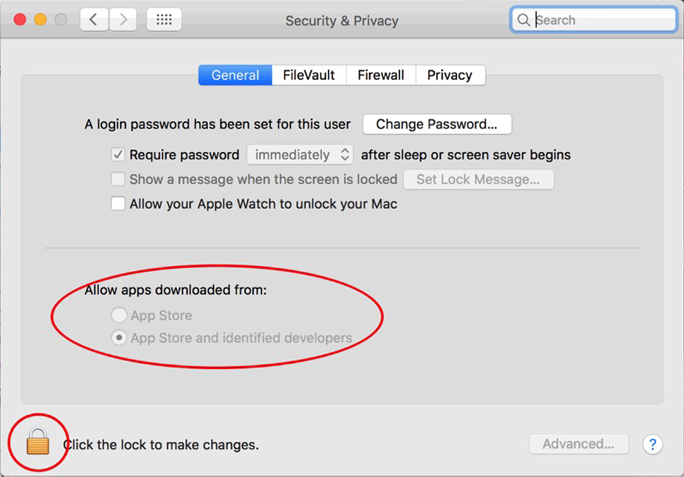684x477 pixels.
Task: Select the App Store radio button
Action: pos(119,315)
